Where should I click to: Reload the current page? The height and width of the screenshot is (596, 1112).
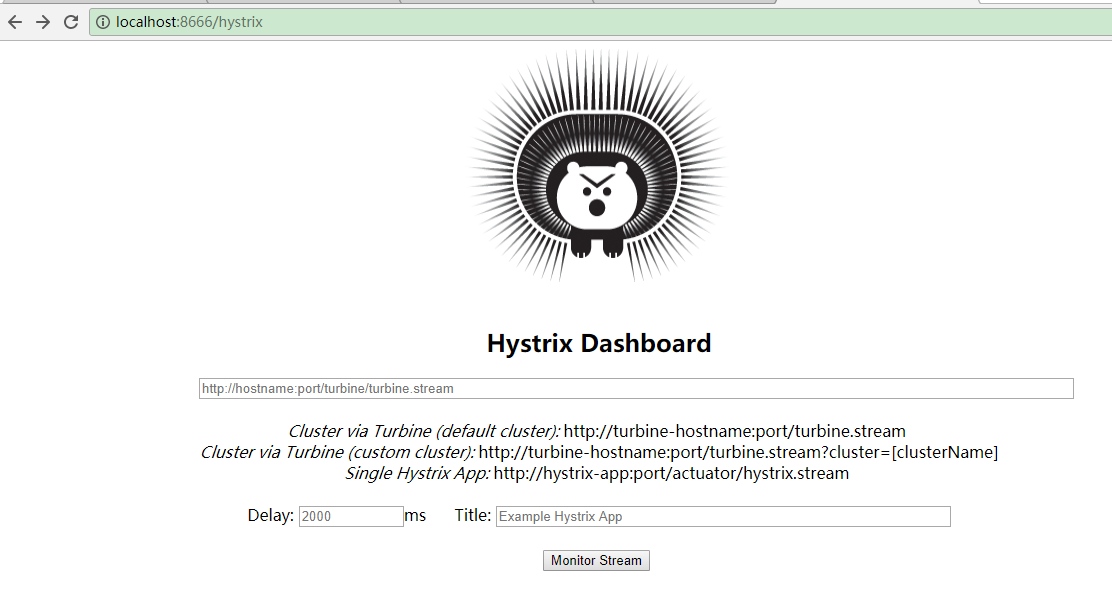pyautogui.click(x=71, y=22)
